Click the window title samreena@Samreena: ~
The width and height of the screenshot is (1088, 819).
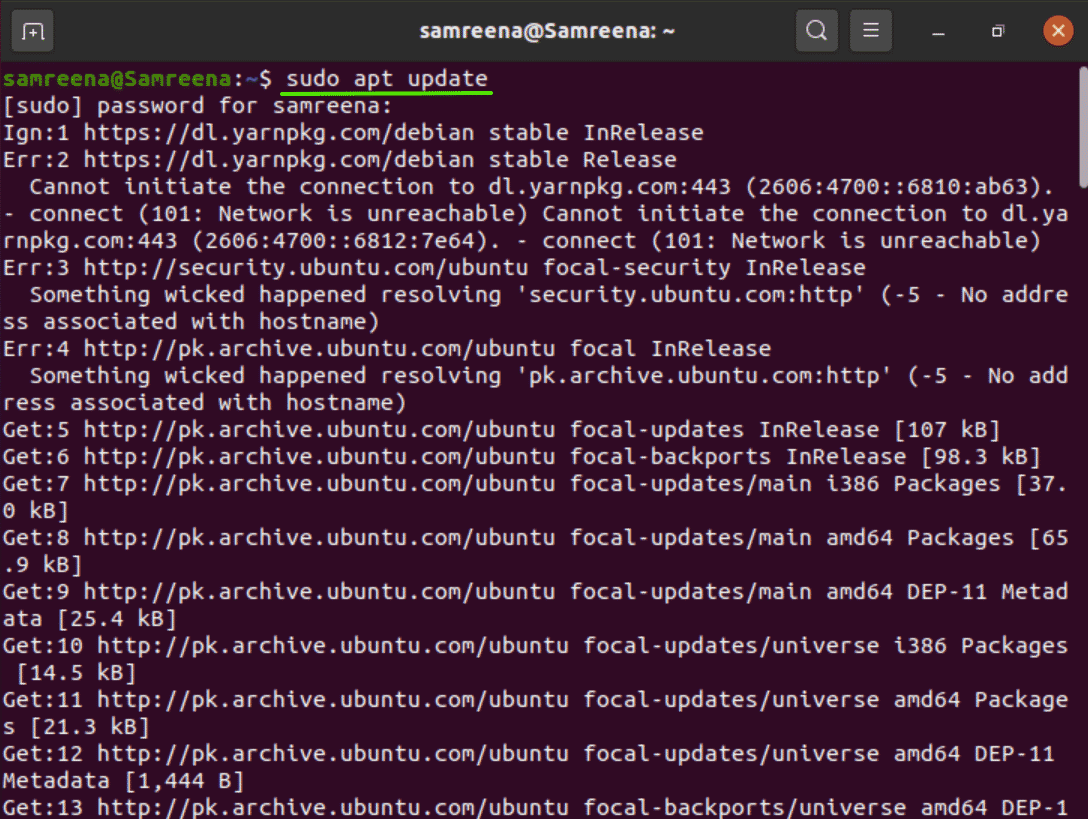[547, 31]
